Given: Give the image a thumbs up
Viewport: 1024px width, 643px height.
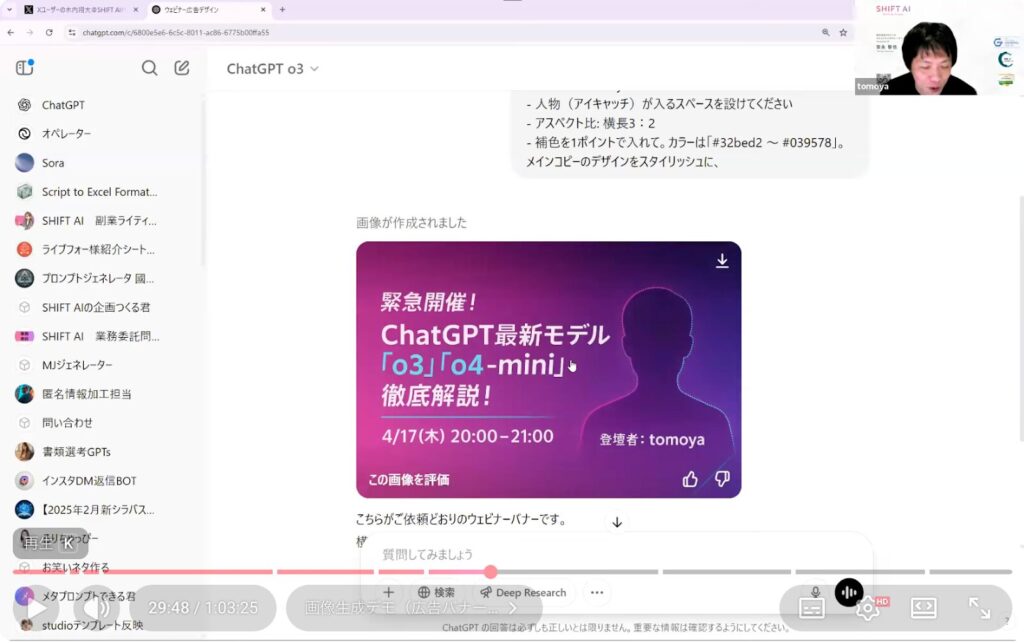Looking at the screenshot, I should pyautogui.click(x=690, y=479).
